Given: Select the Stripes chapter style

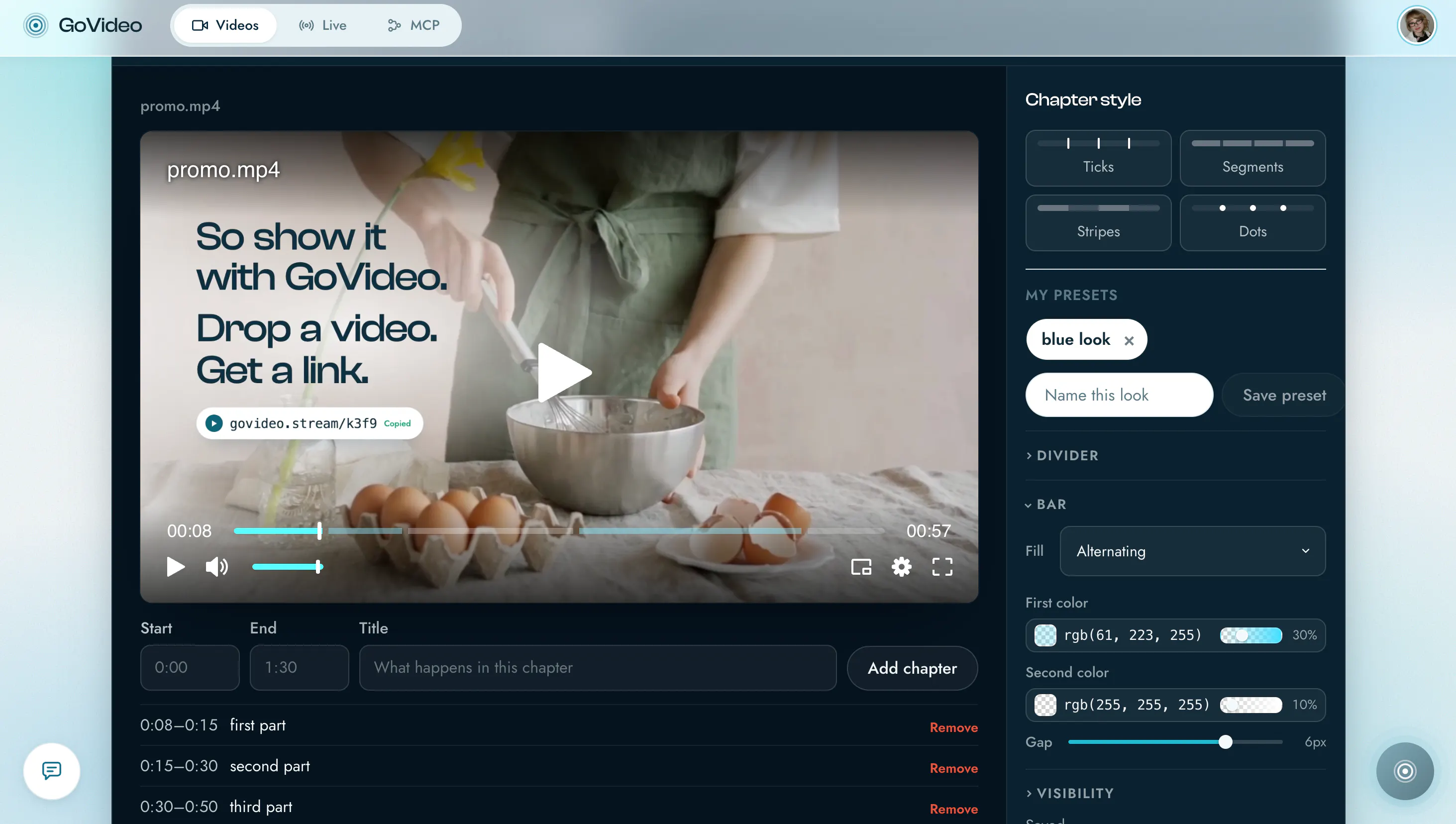Looking at the screenshot, I should [x=1098, y=223].
